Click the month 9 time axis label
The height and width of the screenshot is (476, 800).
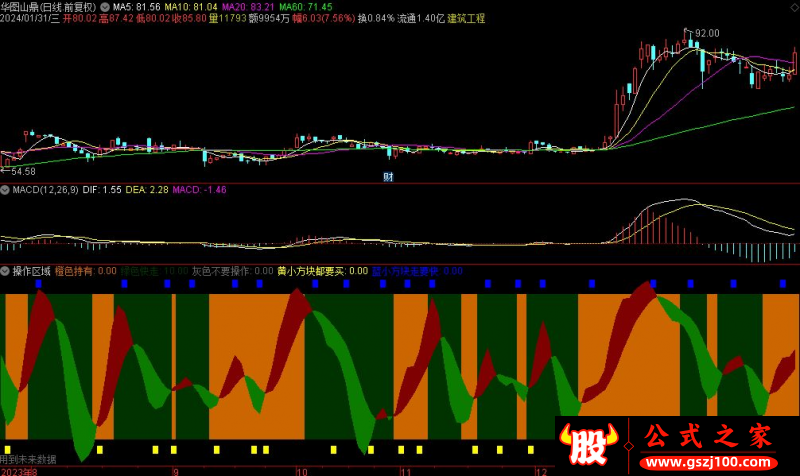coord(176,472)
